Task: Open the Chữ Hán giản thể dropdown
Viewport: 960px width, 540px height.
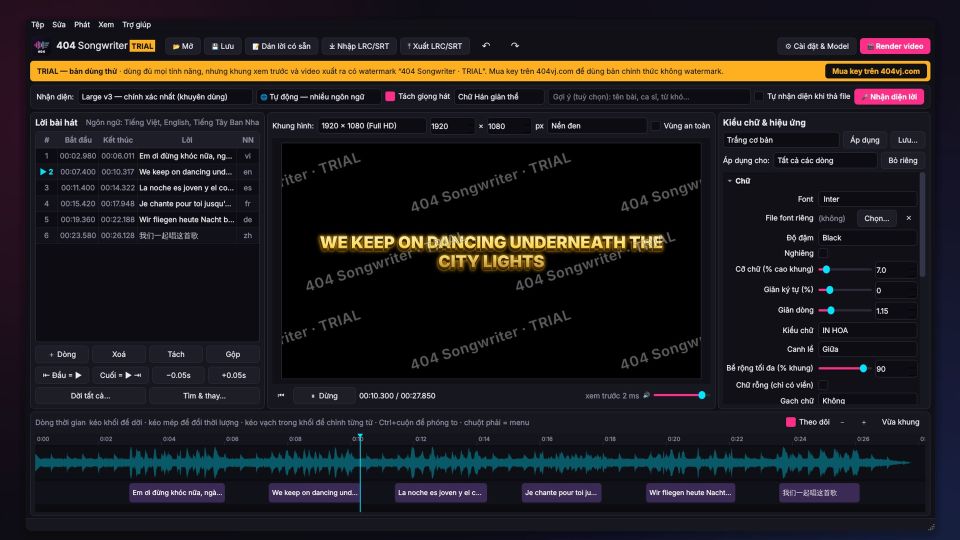Action: point(499,97)
